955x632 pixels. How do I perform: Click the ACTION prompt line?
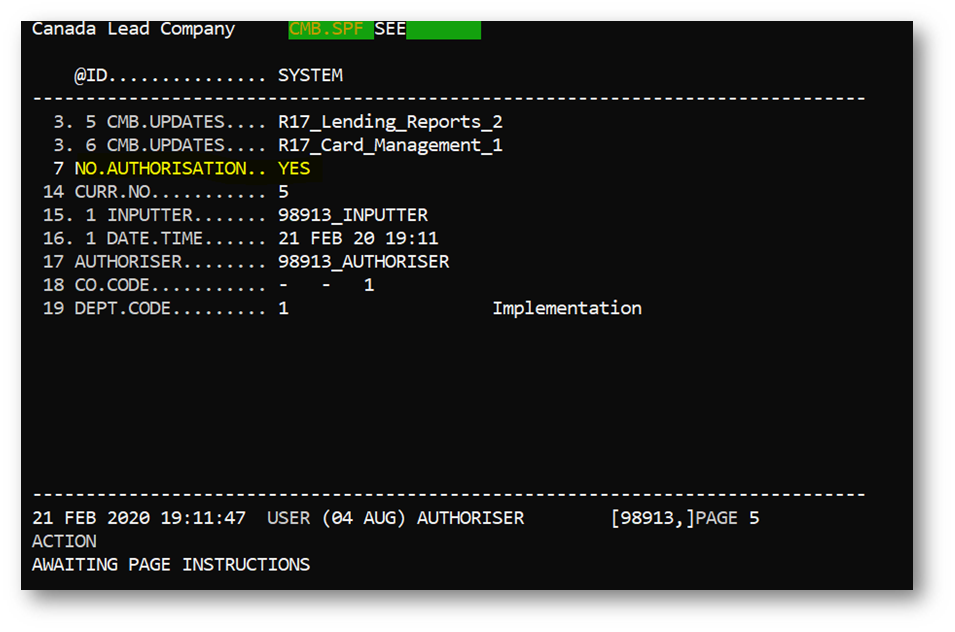point(64,541)
